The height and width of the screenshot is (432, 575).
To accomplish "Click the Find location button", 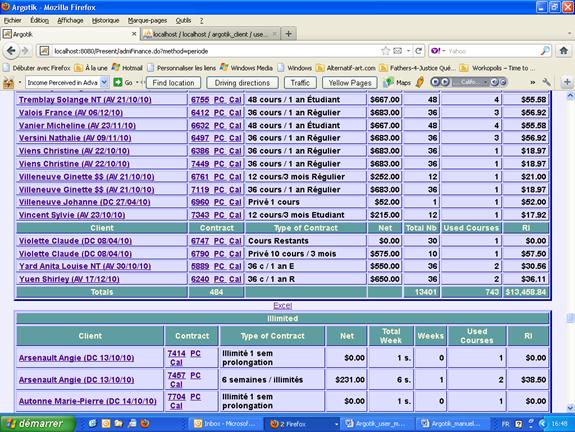I will tap(173, 83).
